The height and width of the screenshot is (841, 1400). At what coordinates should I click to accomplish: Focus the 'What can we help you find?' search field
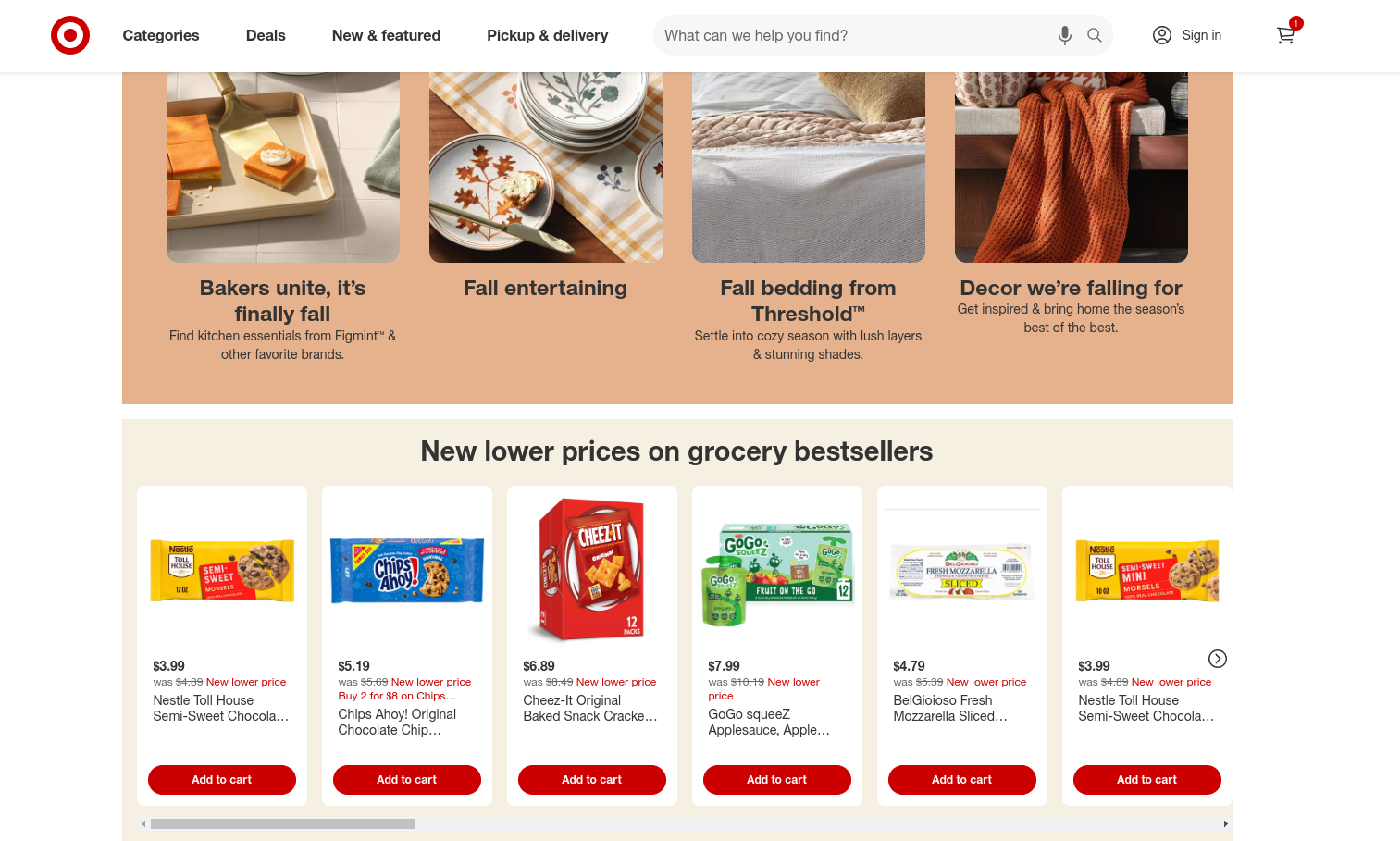pyautogui.click(x=856, y=35)
